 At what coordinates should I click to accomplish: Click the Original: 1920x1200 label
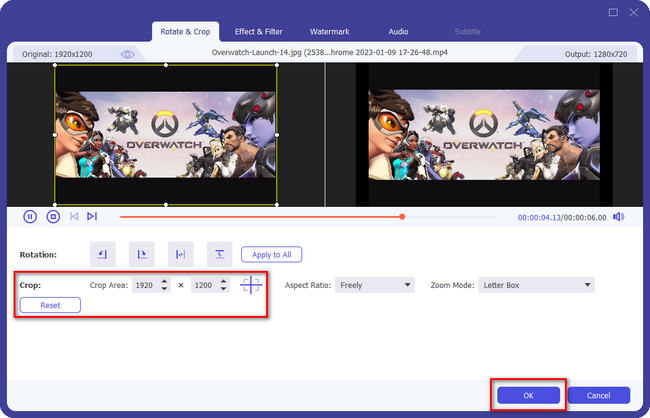57,54
